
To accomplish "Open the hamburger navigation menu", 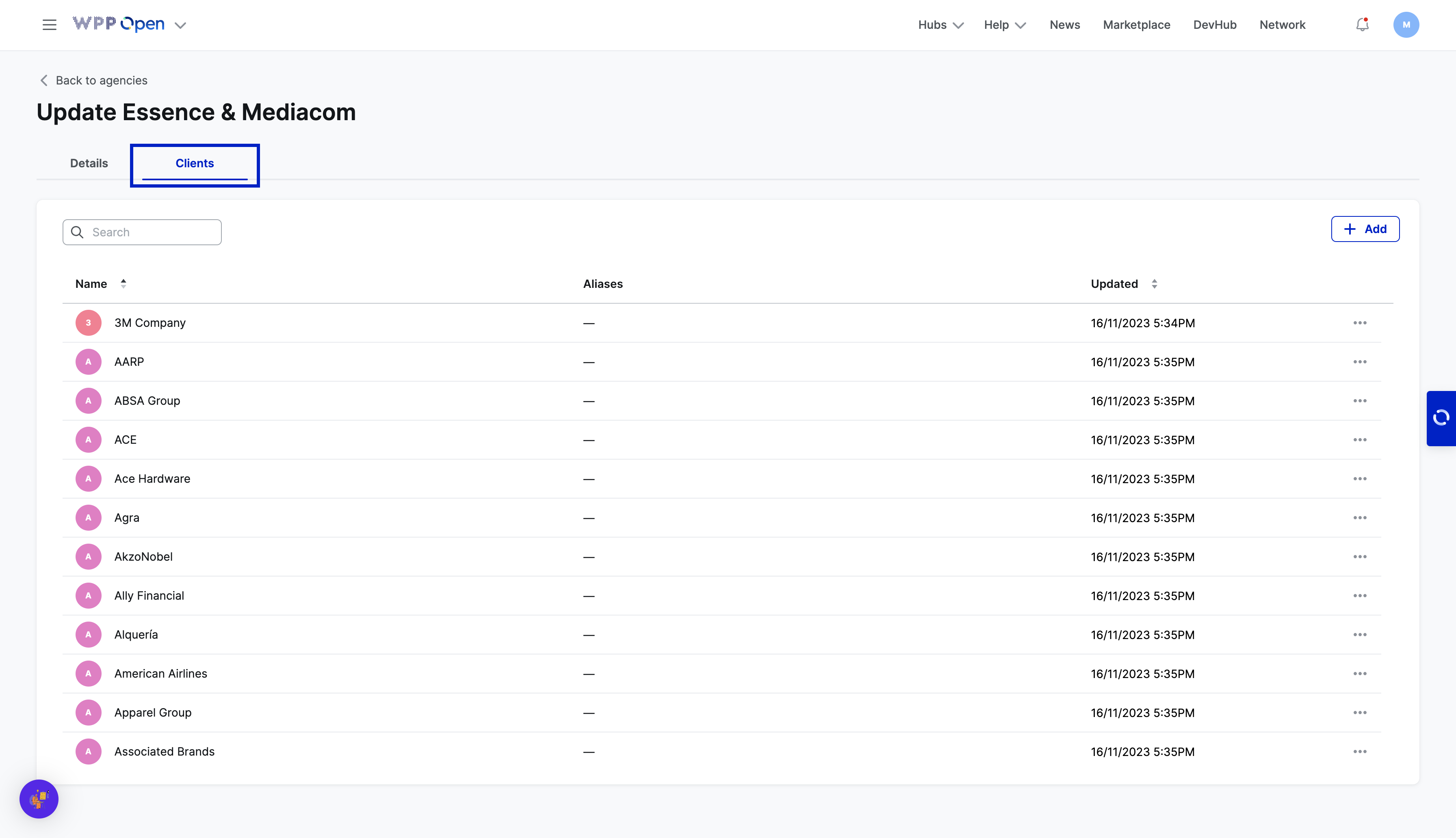I will click(x=49, y=25).
